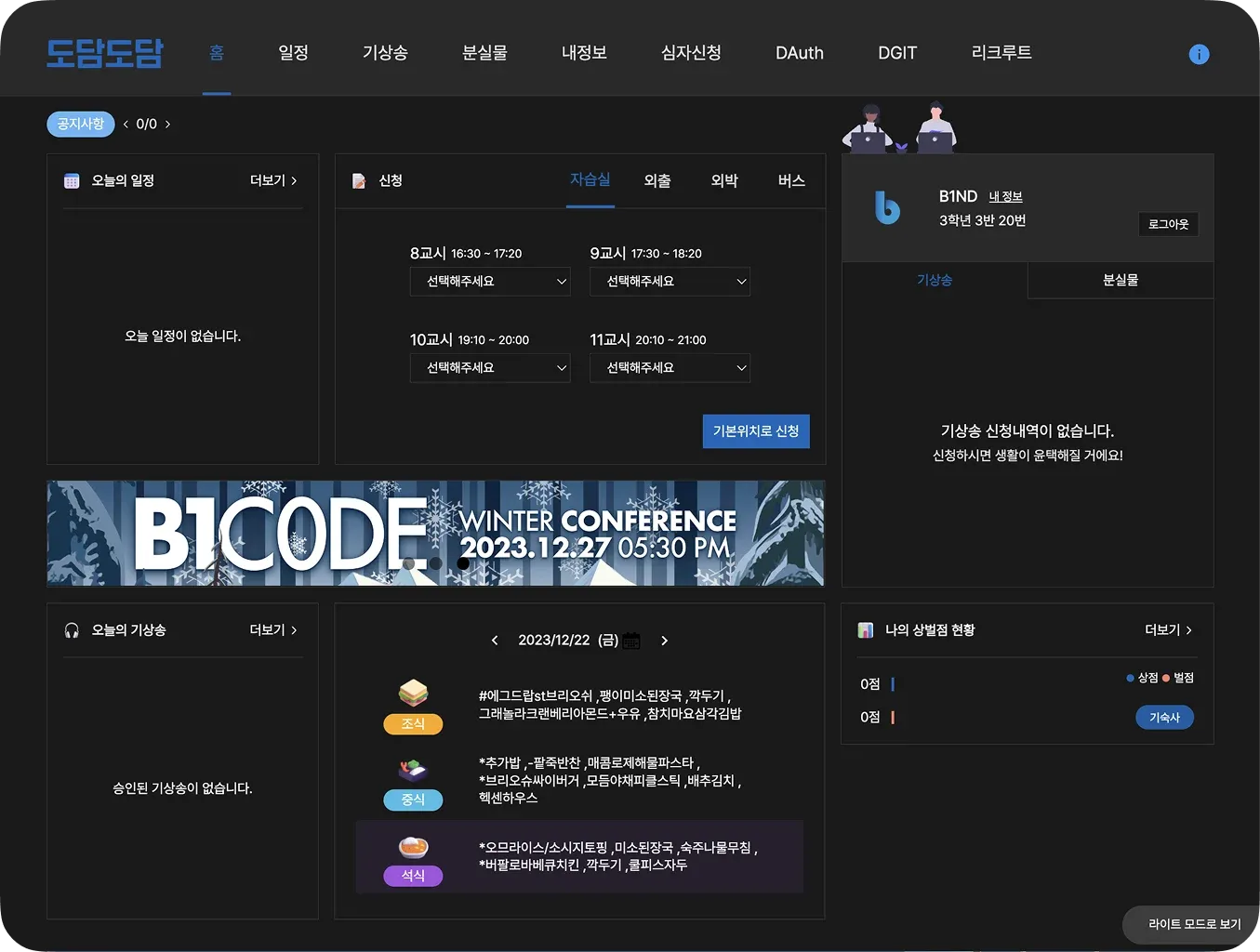1260x952 pixels.
Task: Click the 2023/12/22 (금) date text
Action: (x=568, y=641)
